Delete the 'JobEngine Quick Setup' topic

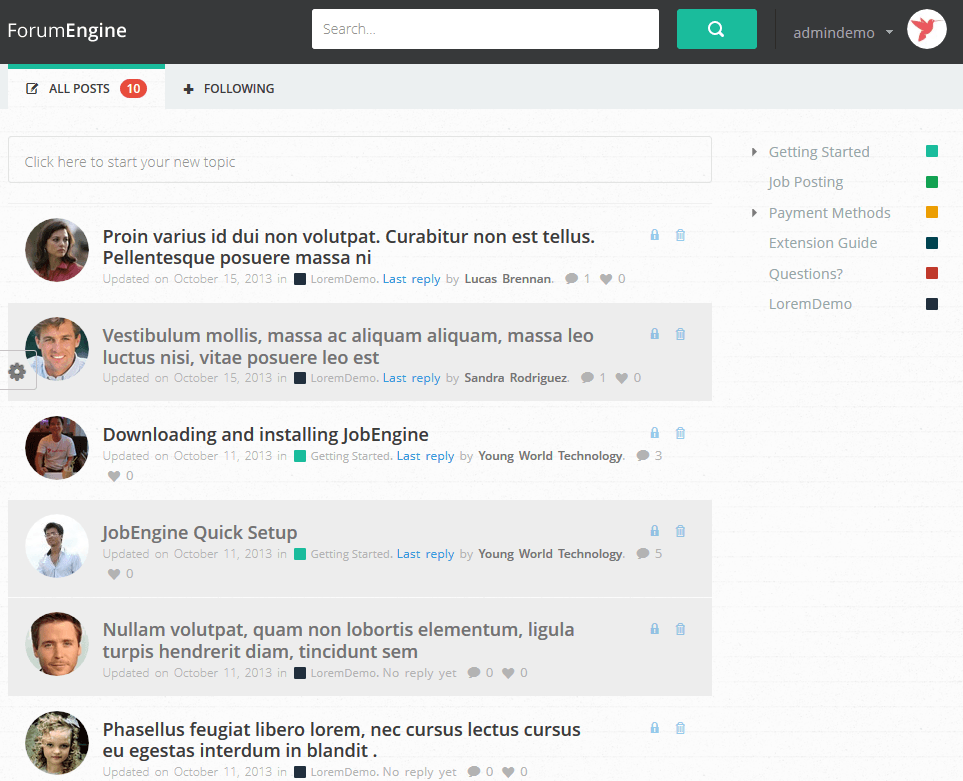[680, 530]
